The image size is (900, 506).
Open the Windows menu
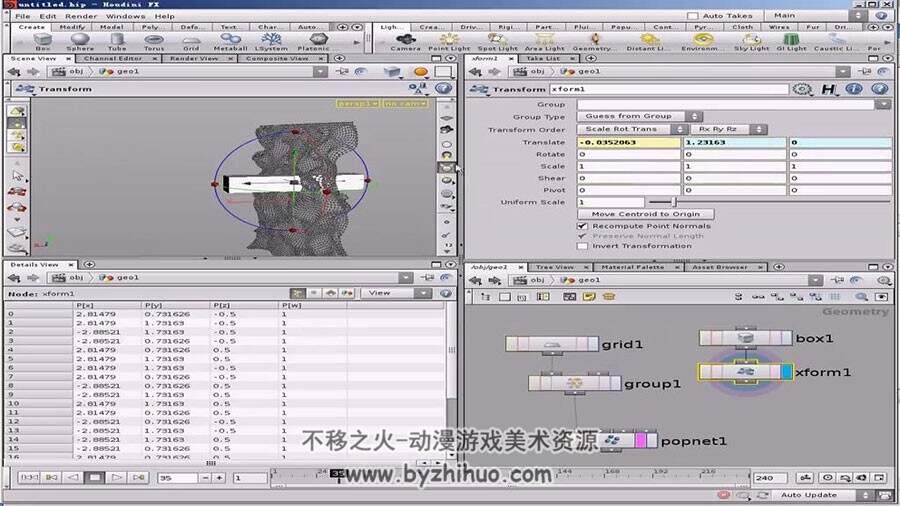[x=125, y=16]
